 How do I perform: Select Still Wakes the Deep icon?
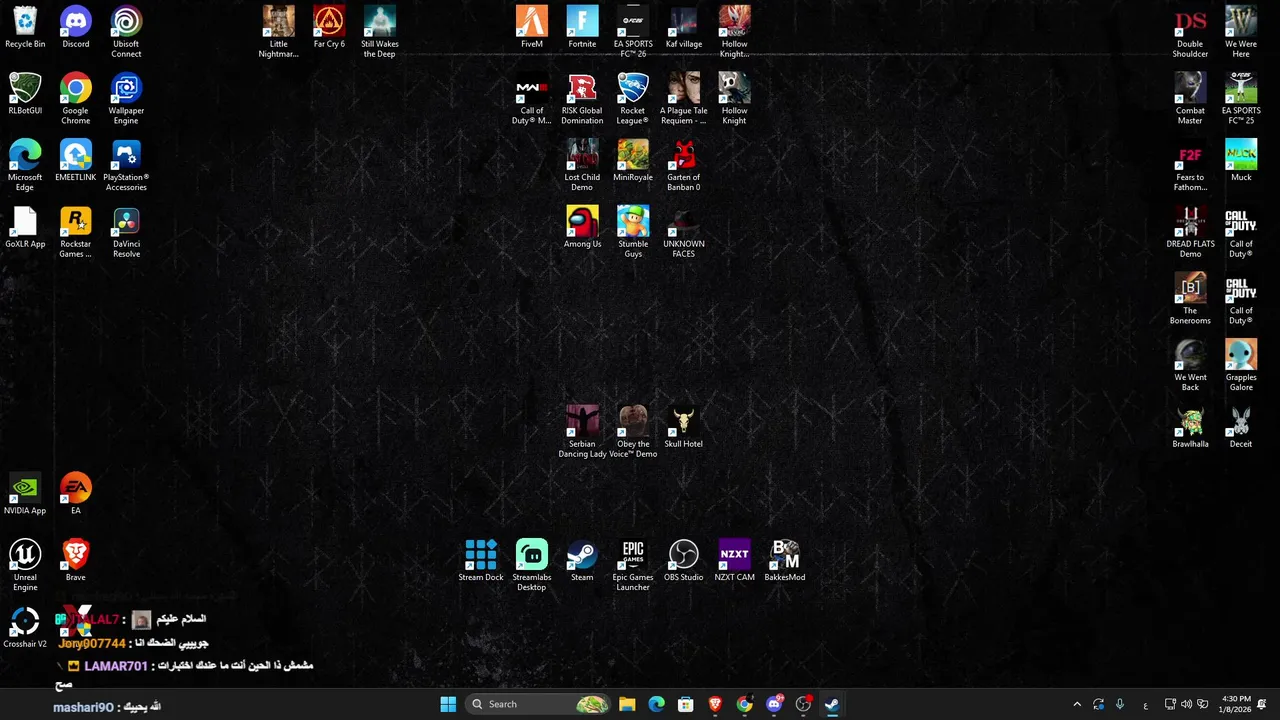(380, 32)
